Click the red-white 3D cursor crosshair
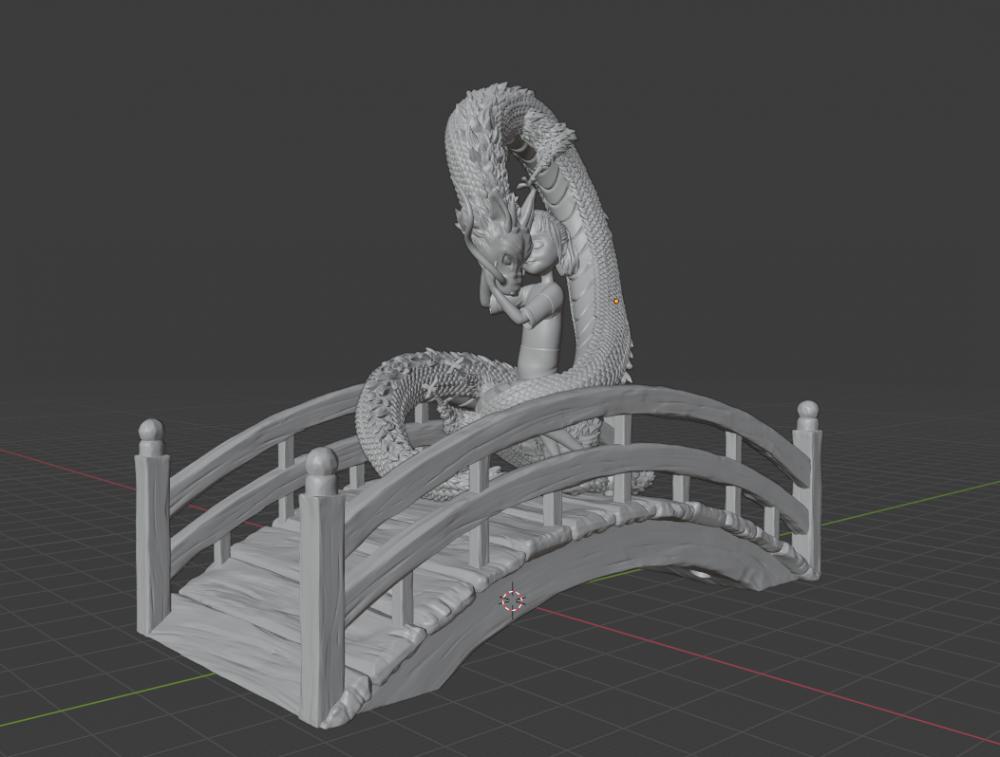The height and width of the screenshot is (757, 1000). (513, 600)
